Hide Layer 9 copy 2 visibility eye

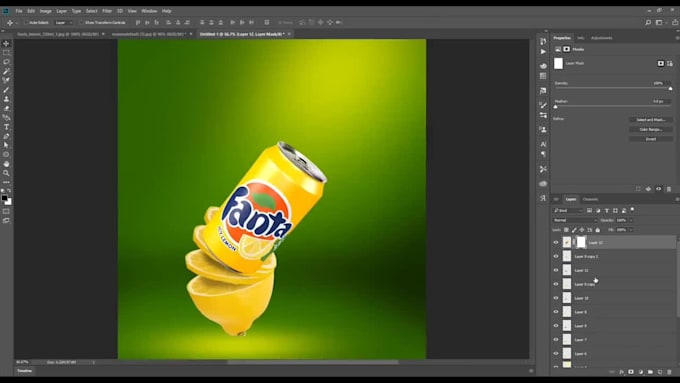pos(556,256)
